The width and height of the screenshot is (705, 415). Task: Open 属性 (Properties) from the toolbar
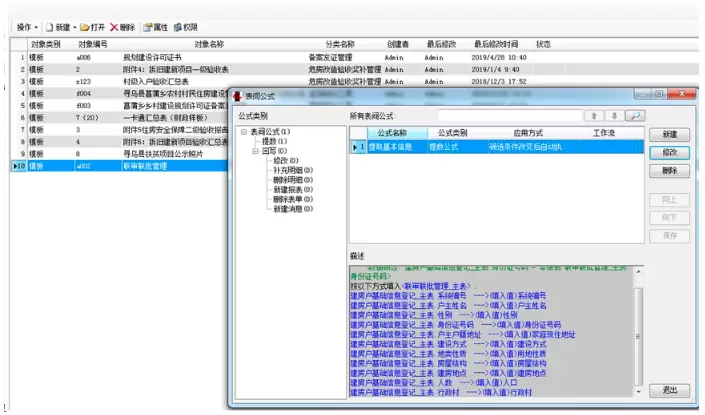coord(149,27)
